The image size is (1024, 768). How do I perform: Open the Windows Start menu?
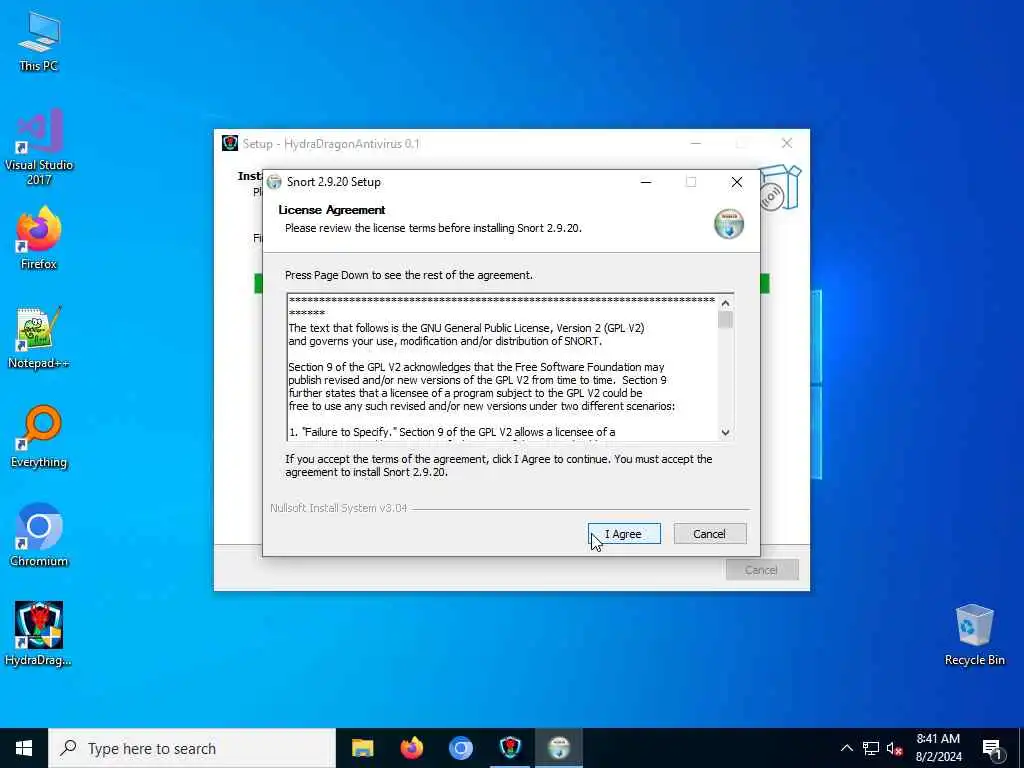pyautogui.click(x=24, y=748)
